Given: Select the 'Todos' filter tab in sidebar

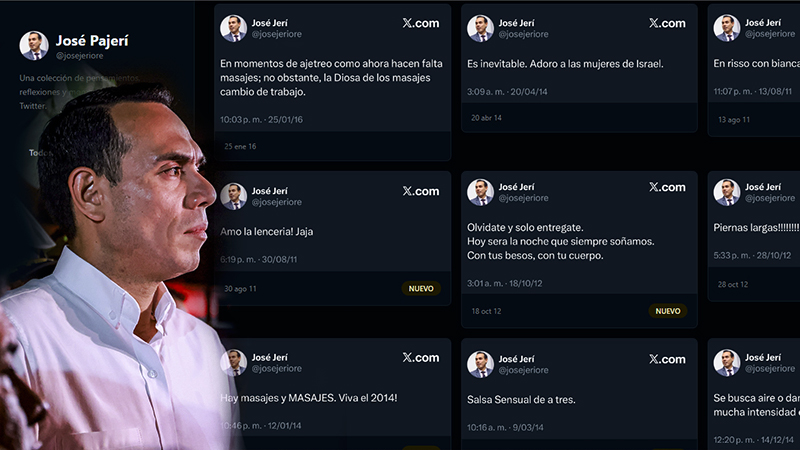Looking at the screenshot, I should [39, 153].
